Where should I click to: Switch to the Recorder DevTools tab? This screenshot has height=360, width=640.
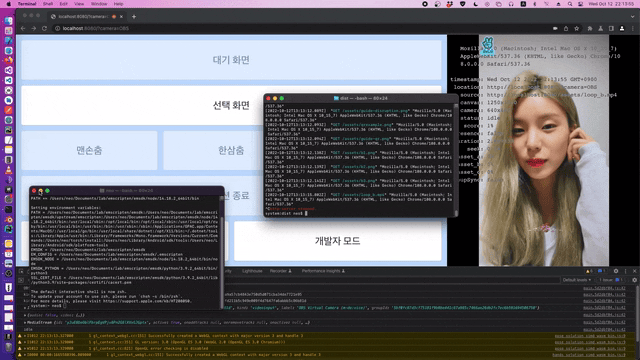pyautogui.click(x=280, y=271)
